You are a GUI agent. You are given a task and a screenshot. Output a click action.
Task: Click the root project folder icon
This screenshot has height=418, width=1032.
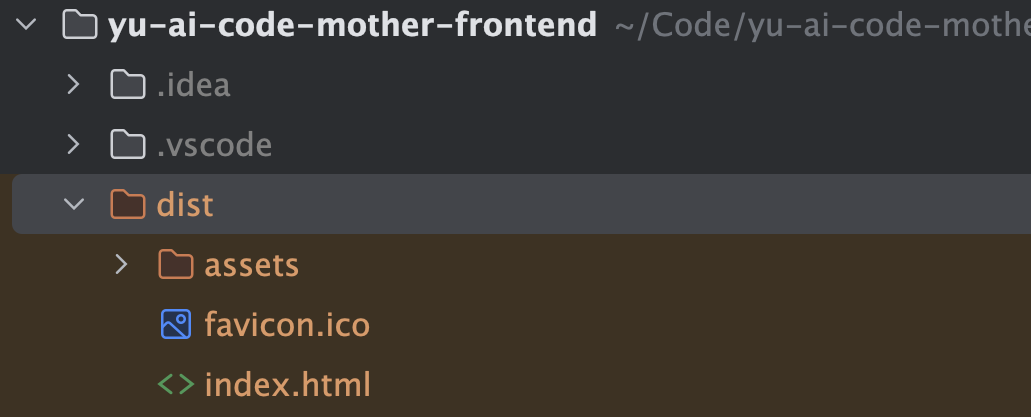[x=79, y=25]
